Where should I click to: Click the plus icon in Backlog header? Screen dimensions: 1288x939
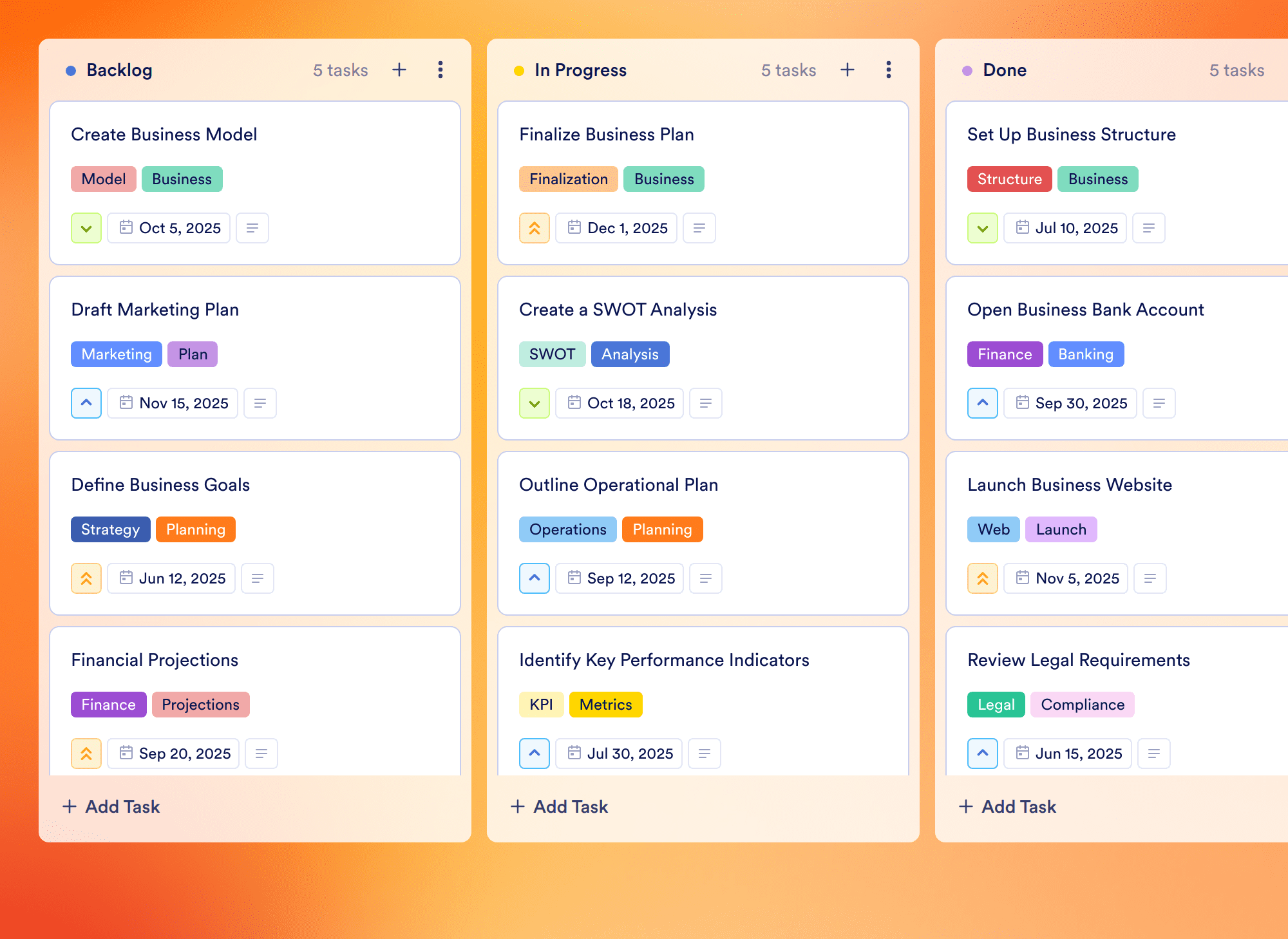pyautogui.click(x=399, y=70)
